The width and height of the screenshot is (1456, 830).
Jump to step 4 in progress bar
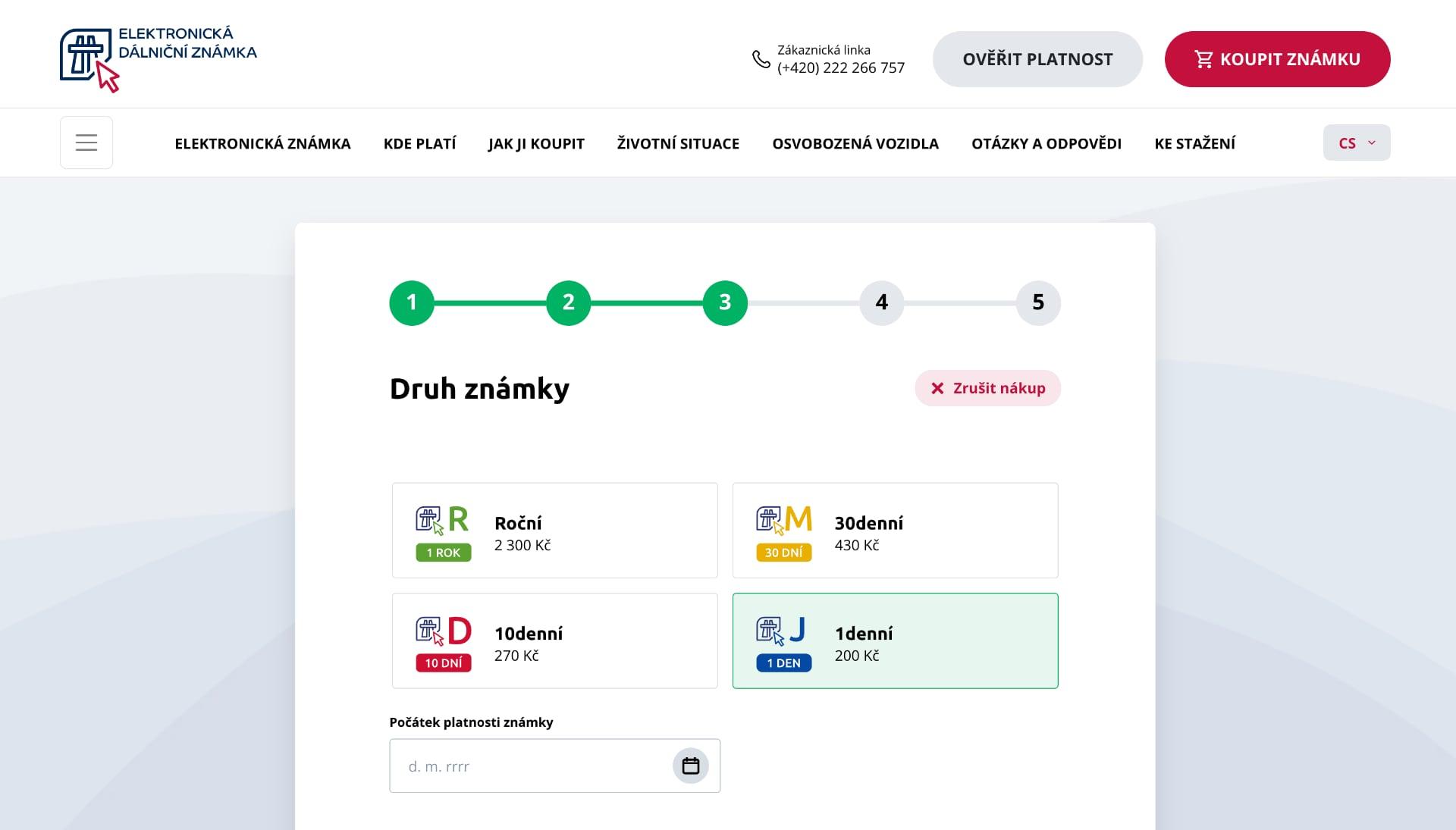(882, 303)
